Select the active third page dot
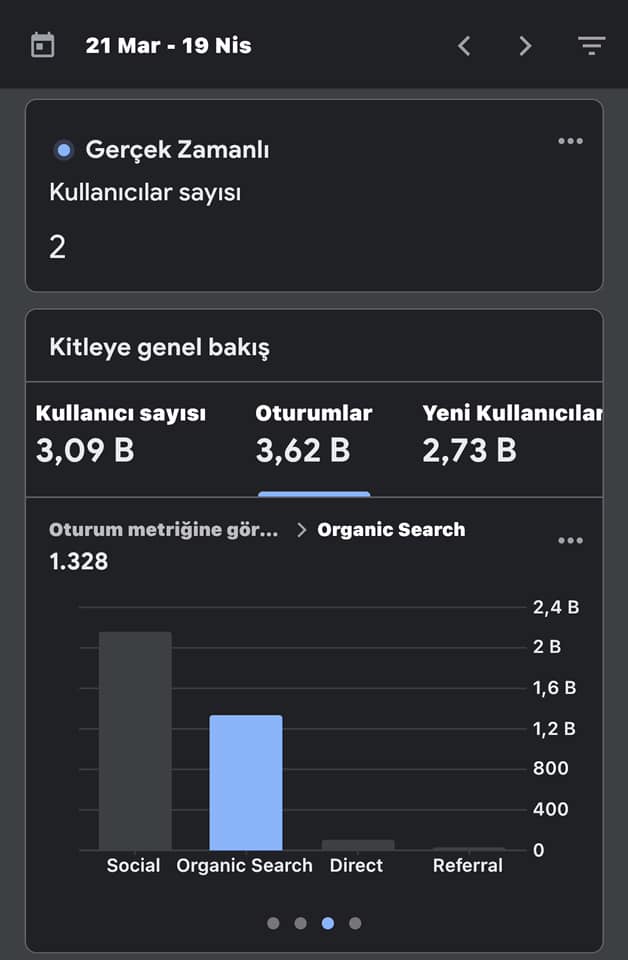Image resolution: width=628 pixels, height=960 pixels. [x=328, y=923]
